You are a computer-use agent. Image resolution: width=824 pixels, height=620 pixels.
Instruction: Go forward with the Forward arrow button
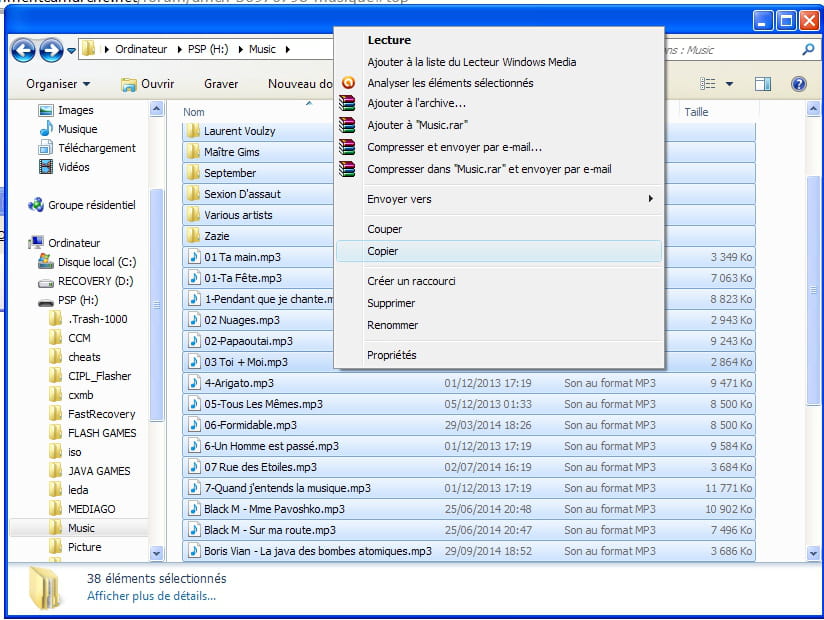click(52, 50)
